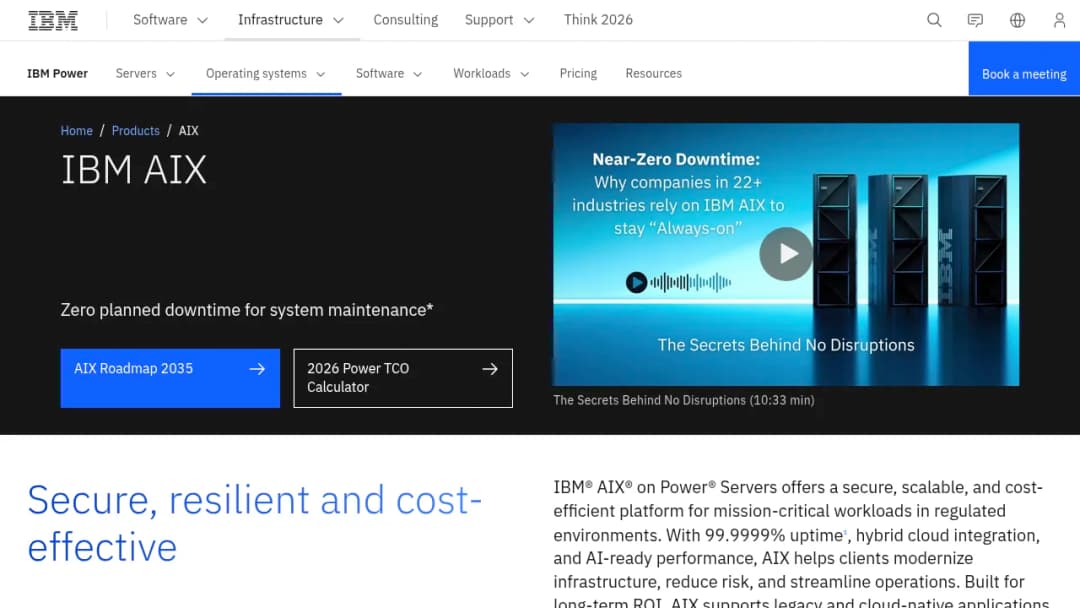Image resolution: width=1080 pixels, height=608 pixels.
Task: Open the user profile icon
Action: coord(1059,20)
